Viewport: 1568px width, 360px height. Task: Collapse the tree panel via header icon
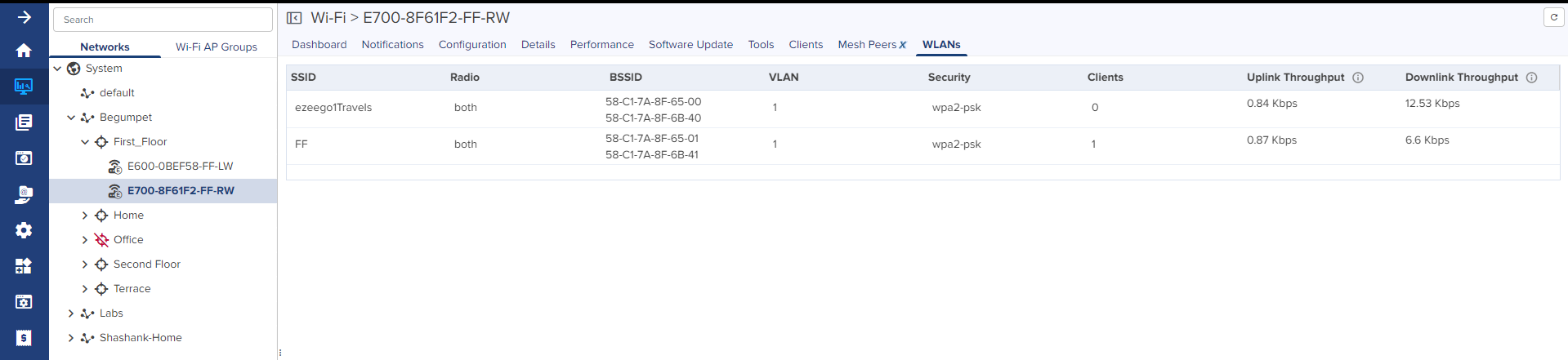point(294,18)
